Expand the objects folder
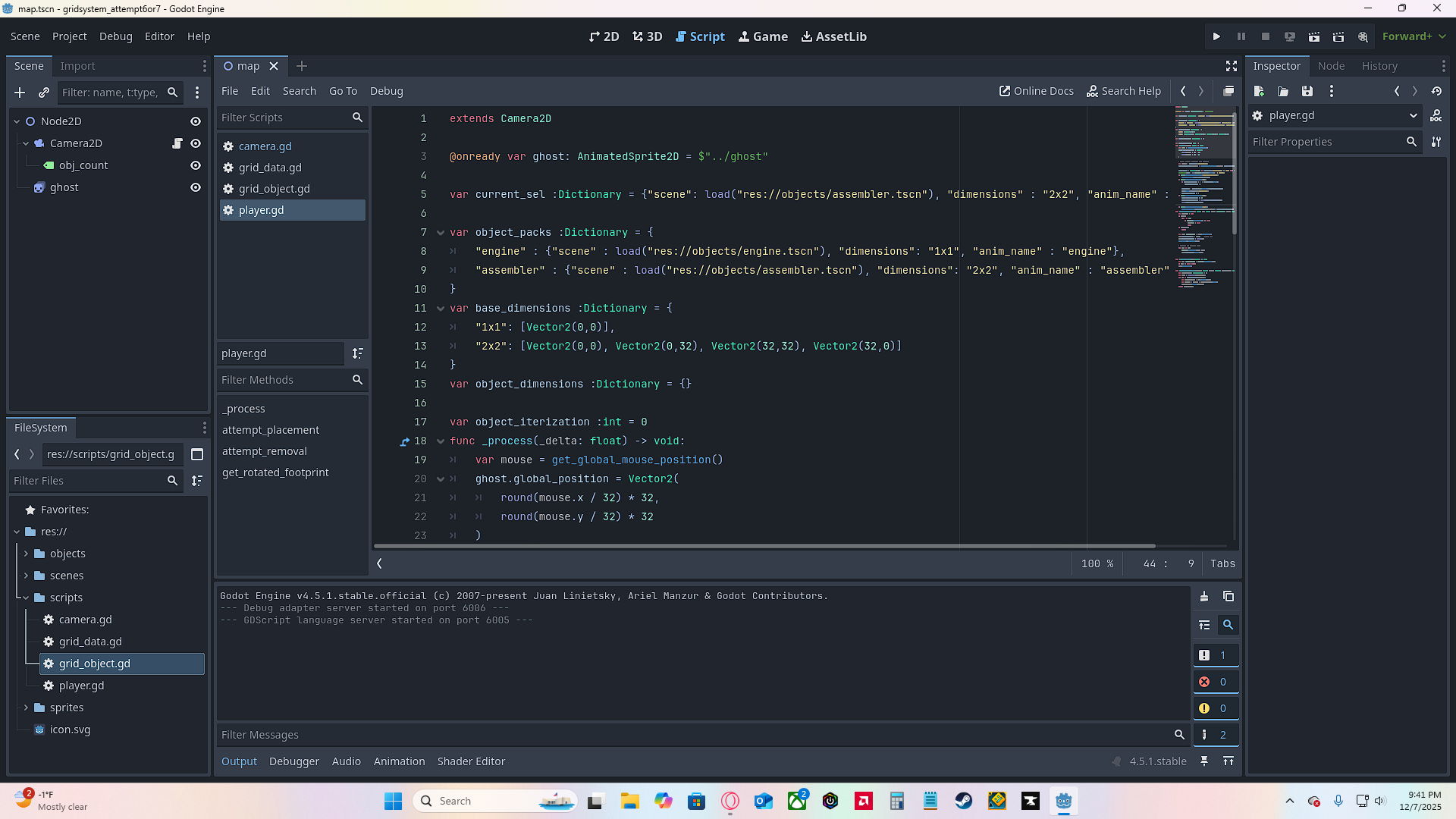This screenshot has height=819, width=1456. [x=26, y=554]
